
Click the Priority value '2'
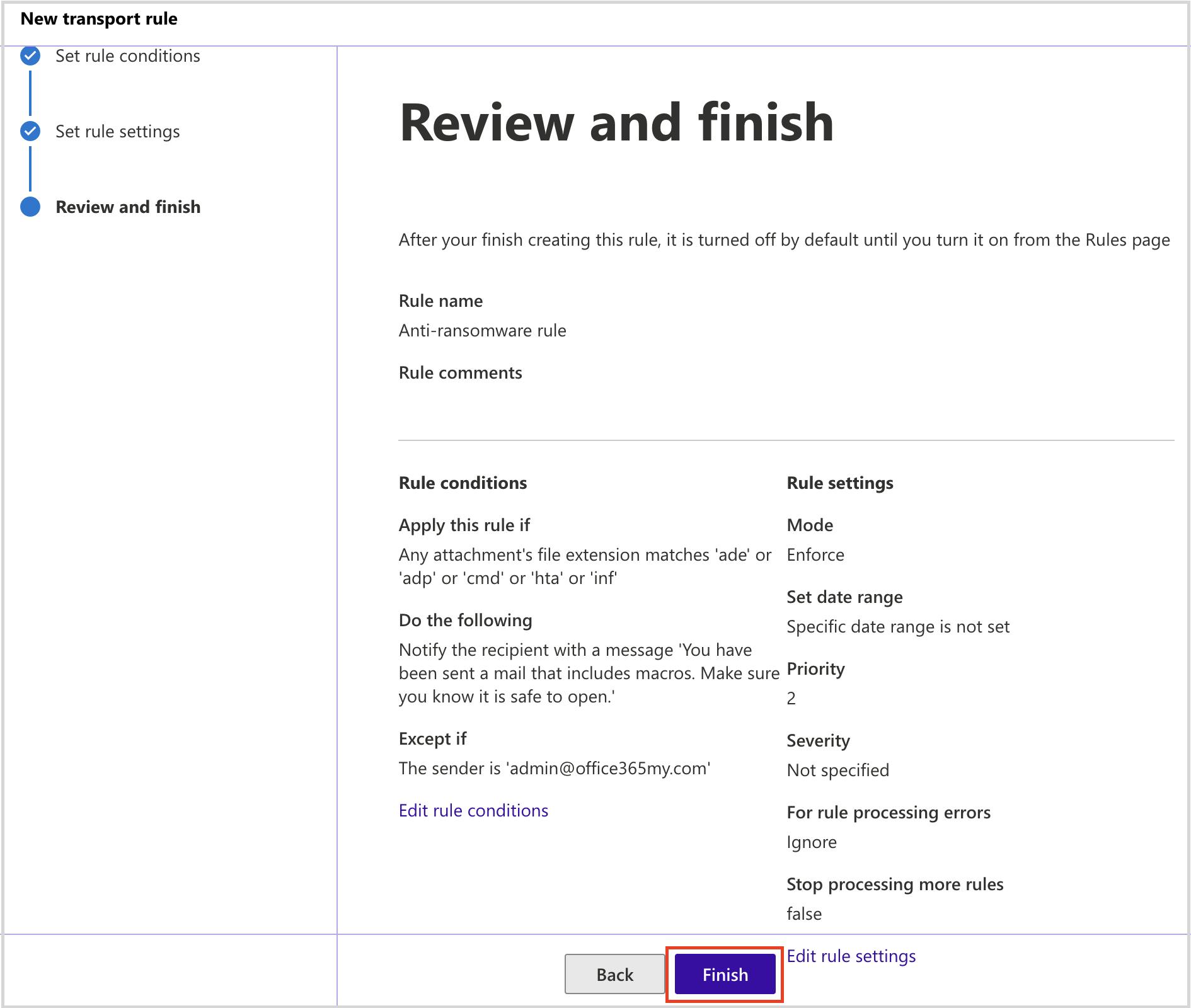791,698
